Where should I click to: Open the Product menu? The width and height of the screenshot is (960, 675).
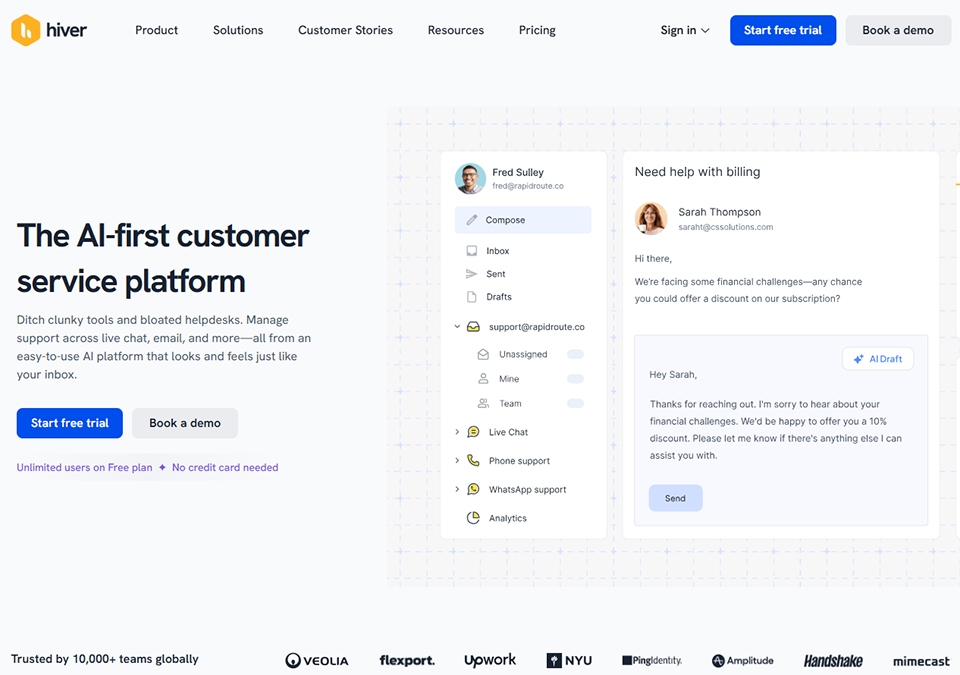pos(156,30)
